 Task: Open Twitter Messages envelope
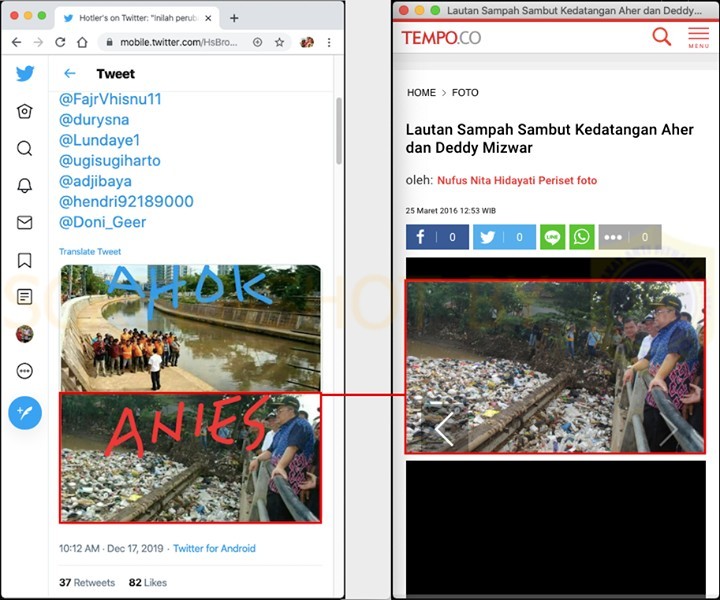(25, 222)
